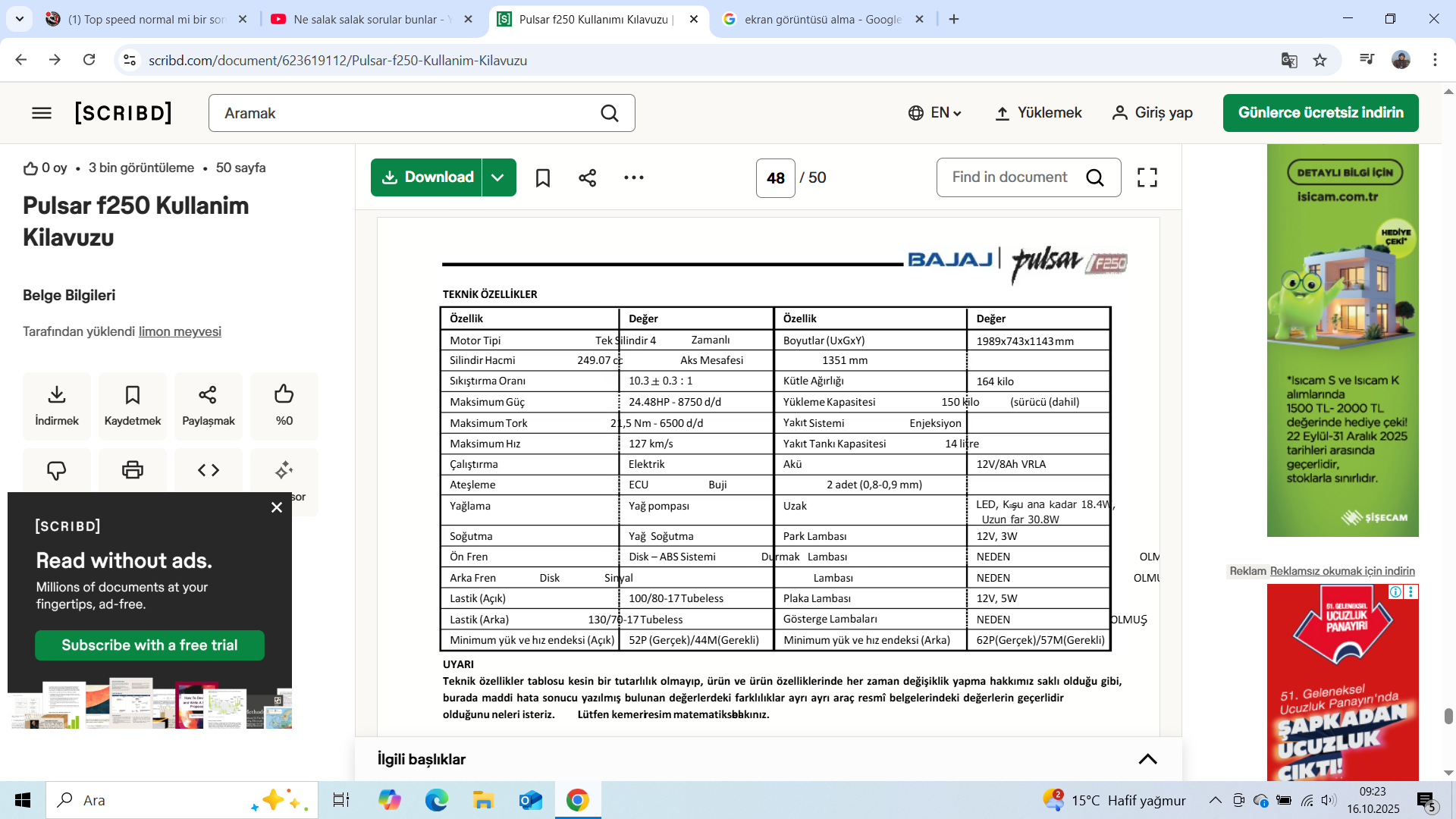1456x819 pixels.
Task: Click the embed code tile
Action: (x=209, y=470)
